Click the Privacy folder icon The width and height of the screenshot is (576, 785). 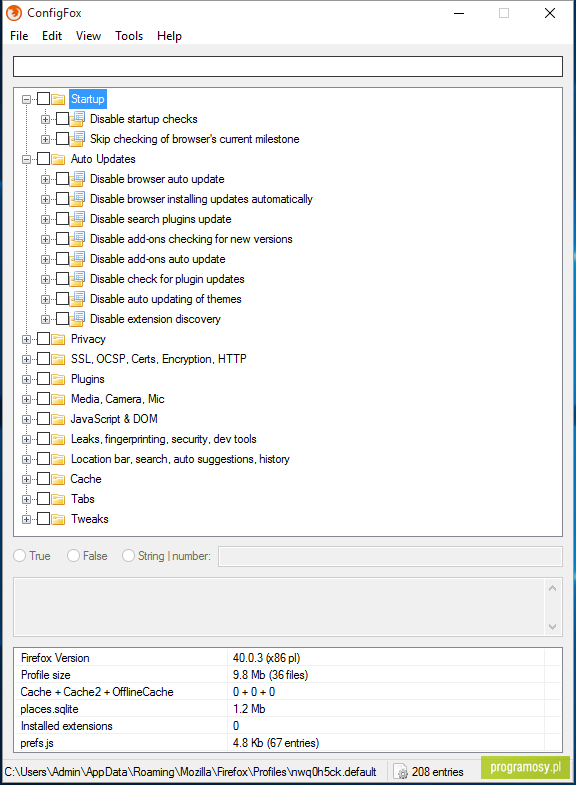[59, 339]
